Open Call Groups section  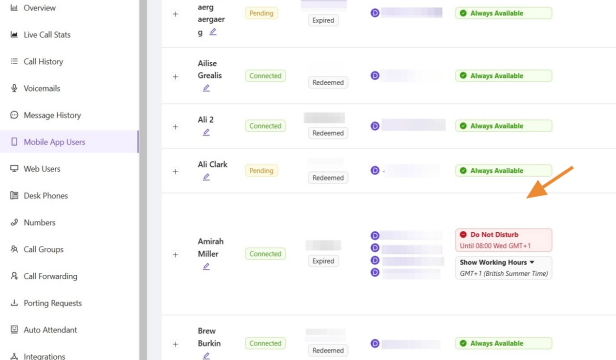[x=43, y=249]
